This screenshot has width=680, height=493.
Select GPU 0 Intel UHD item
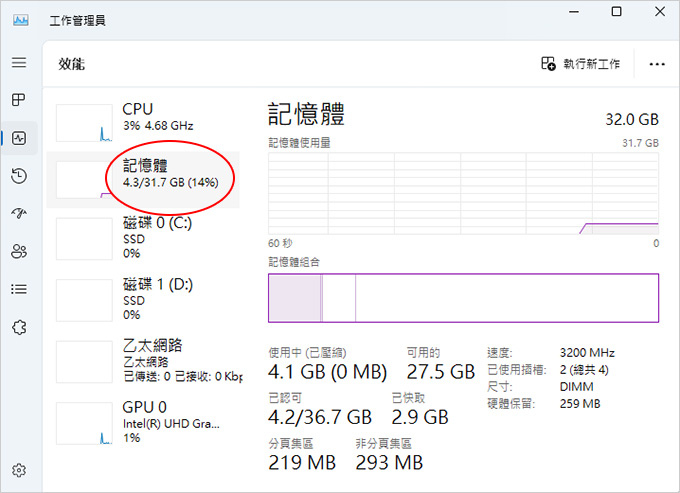tap(143, 423)
